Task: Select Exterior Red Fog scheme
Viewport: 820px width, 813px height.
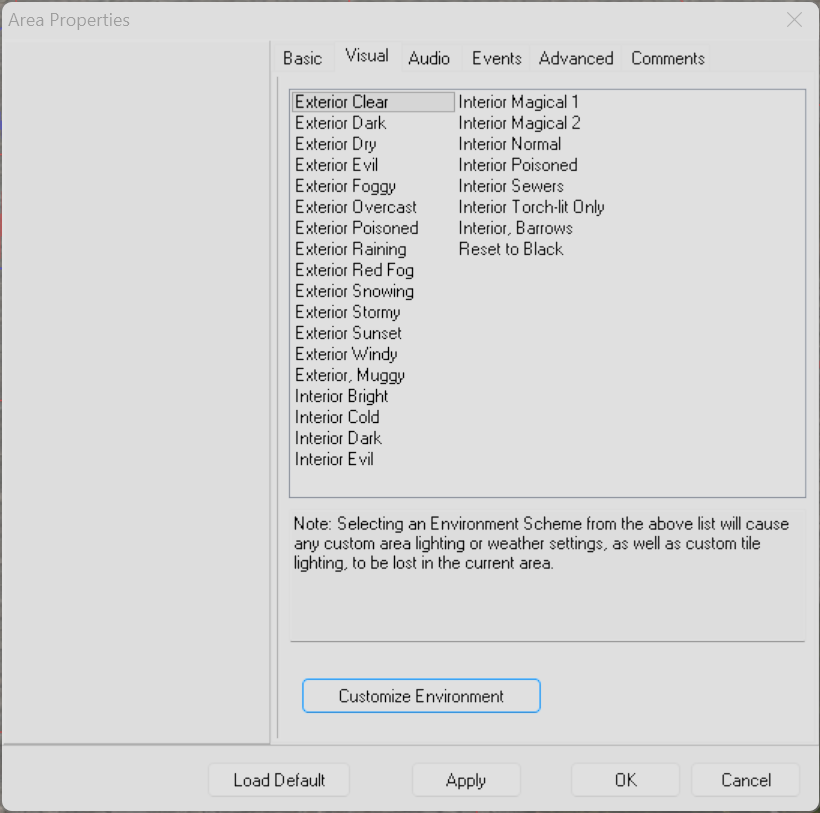Action: (354, 270)
